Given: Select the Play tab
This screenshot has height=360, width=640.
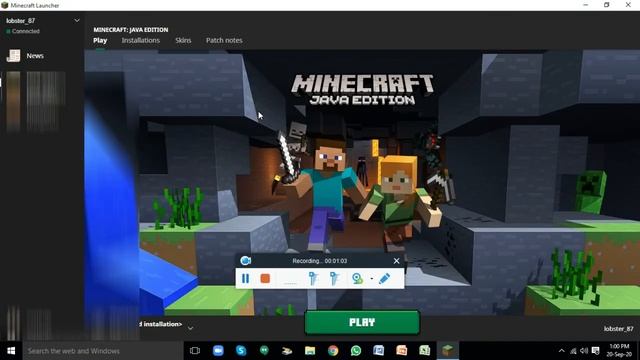Looking at the screenshot, I should point(100,40).
